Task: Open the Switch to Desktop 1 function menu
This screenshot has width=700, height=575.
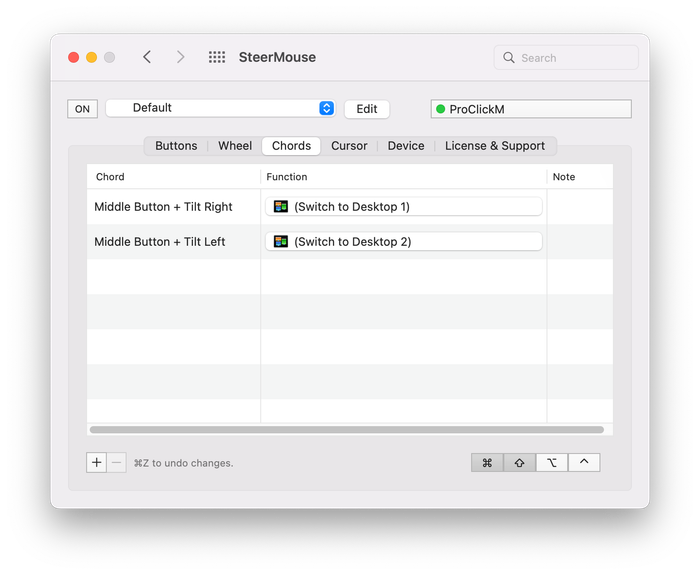Action: (x=404, y=206)
